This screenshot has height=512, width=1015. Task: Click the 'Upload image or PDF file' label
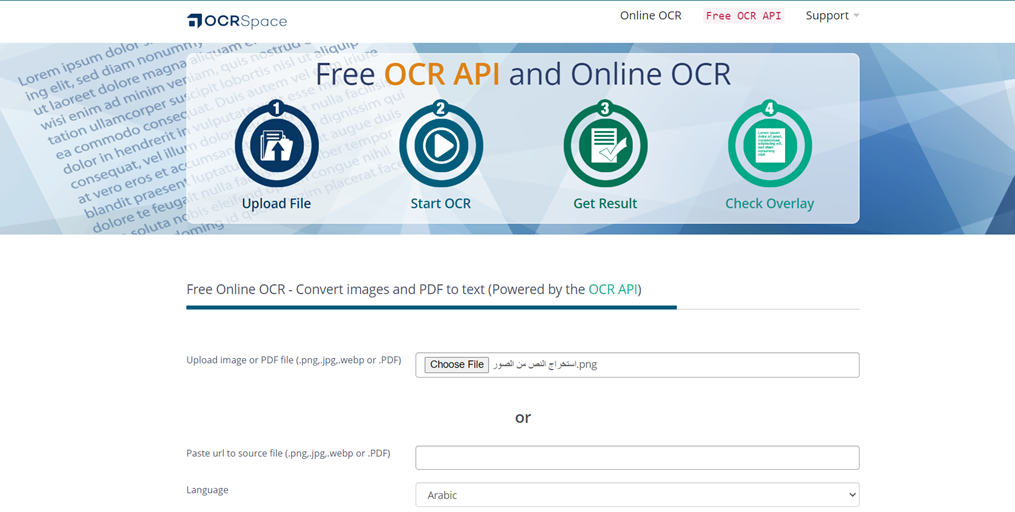[293, 360]
